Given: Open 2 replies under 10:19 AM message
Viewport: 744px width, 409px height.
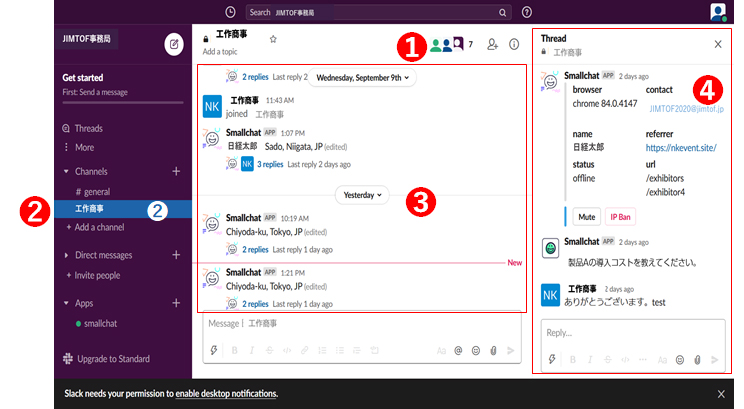Looking at the screenshot, I should point(255,250).
